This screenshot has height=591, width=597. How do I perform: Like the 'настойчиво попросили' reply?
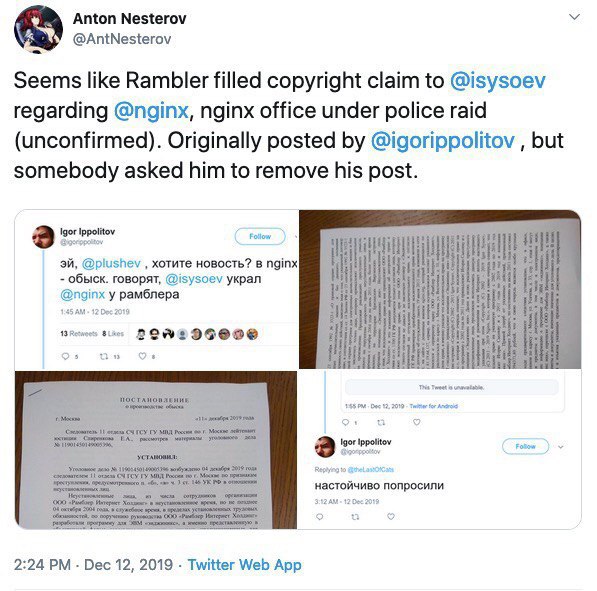pyautogui.click(x=391, y=516)
